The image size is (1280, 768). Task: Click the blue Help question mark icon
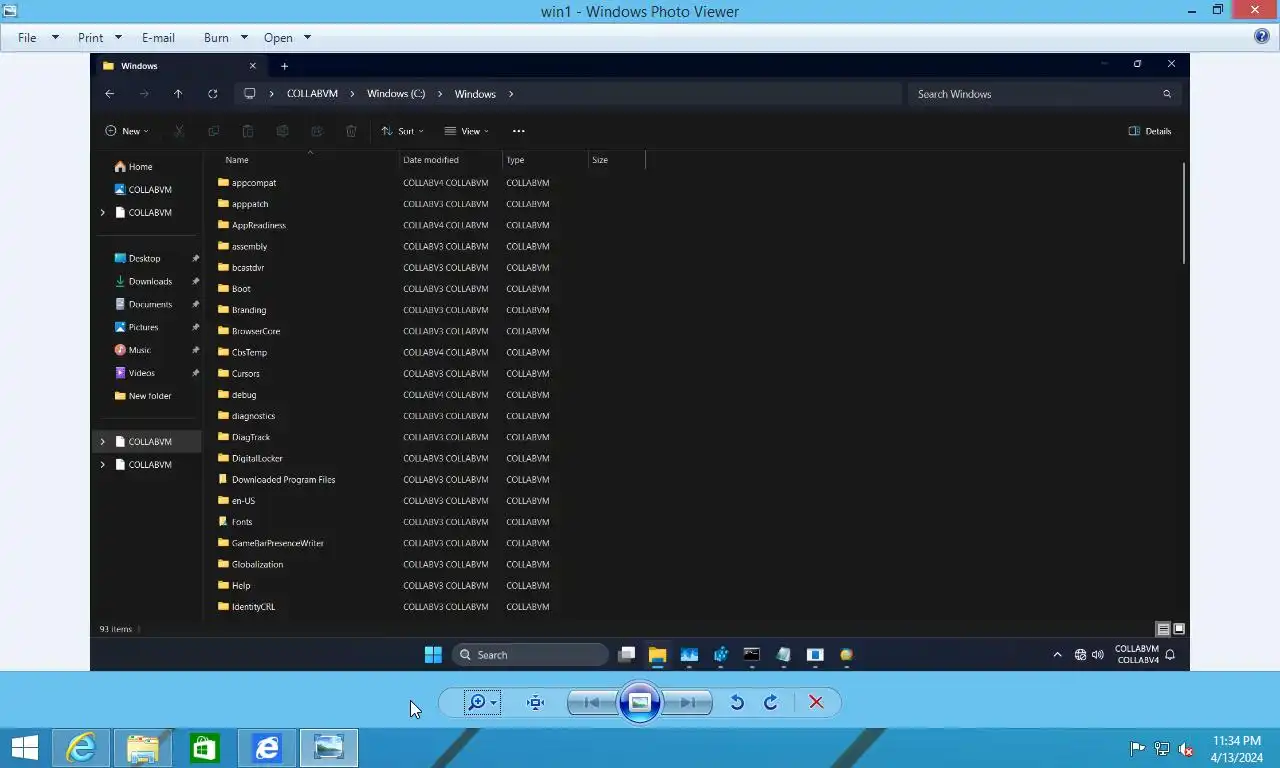(1262, 36)
